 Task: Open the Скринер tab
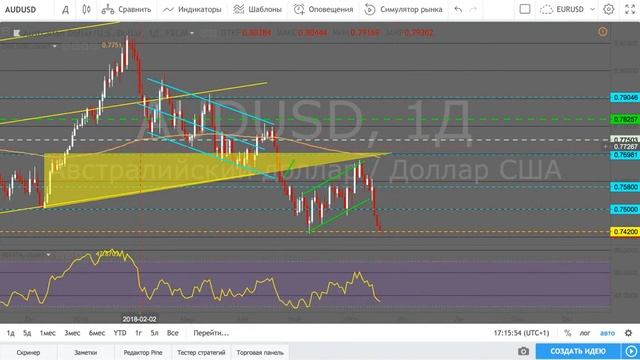tap(29, 352)
